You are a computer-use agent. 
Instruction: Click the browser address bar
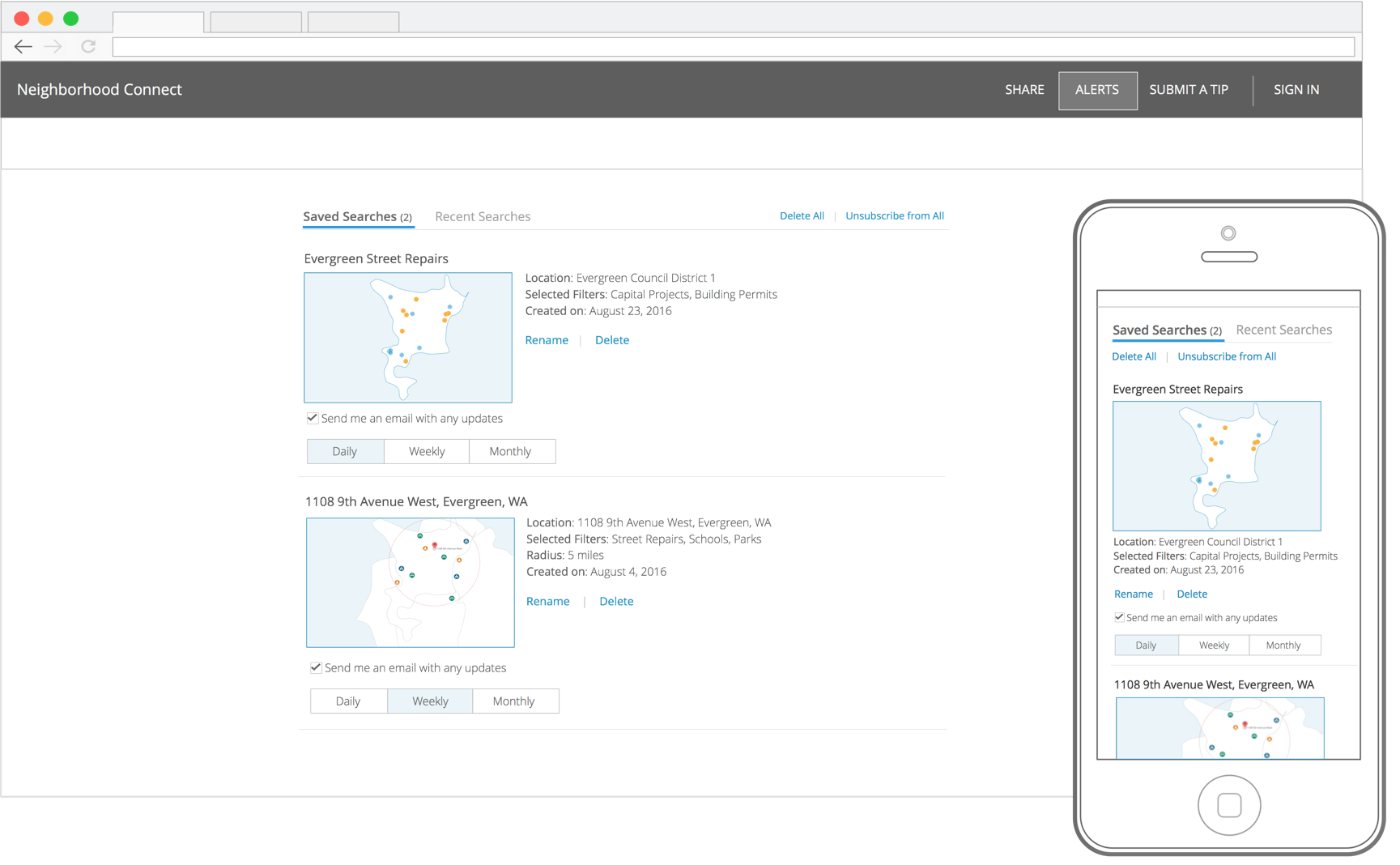(x=733, y=47)
